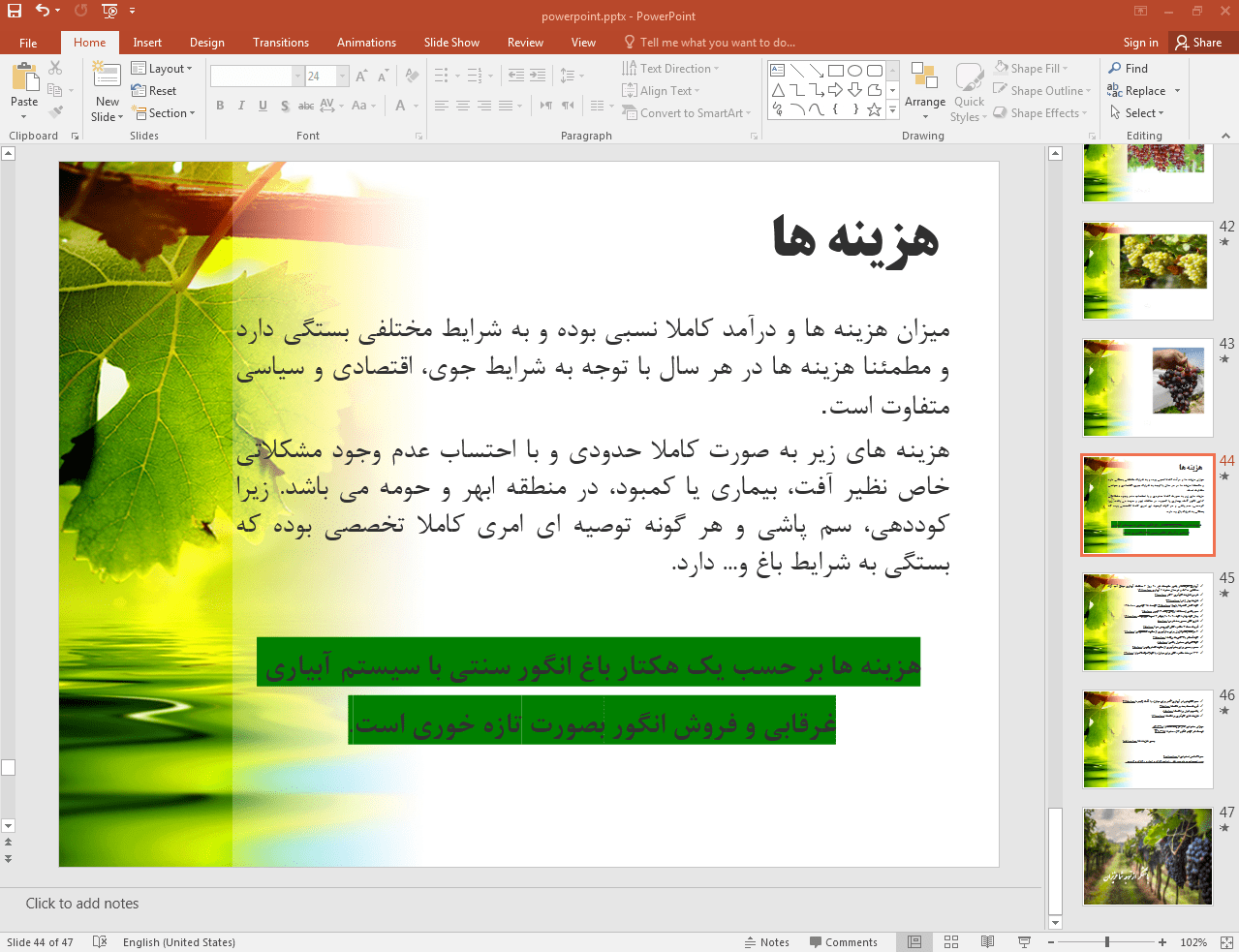Align text to the left
Screen dimensions: 1239x952
pyautogui.click(x=442, y=106)
